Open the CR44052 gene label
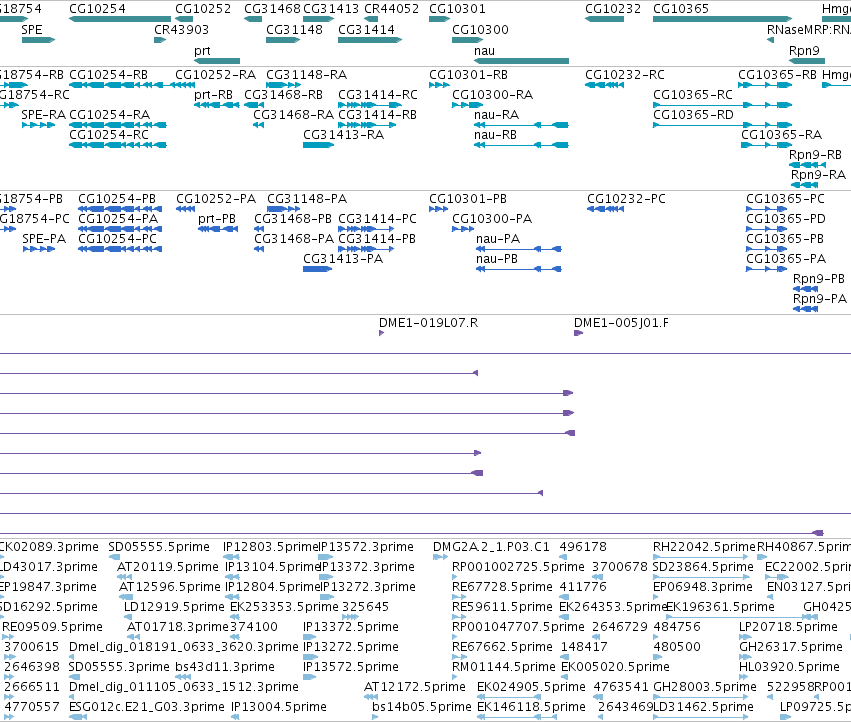851x722 pixels. tap(391, 9)
